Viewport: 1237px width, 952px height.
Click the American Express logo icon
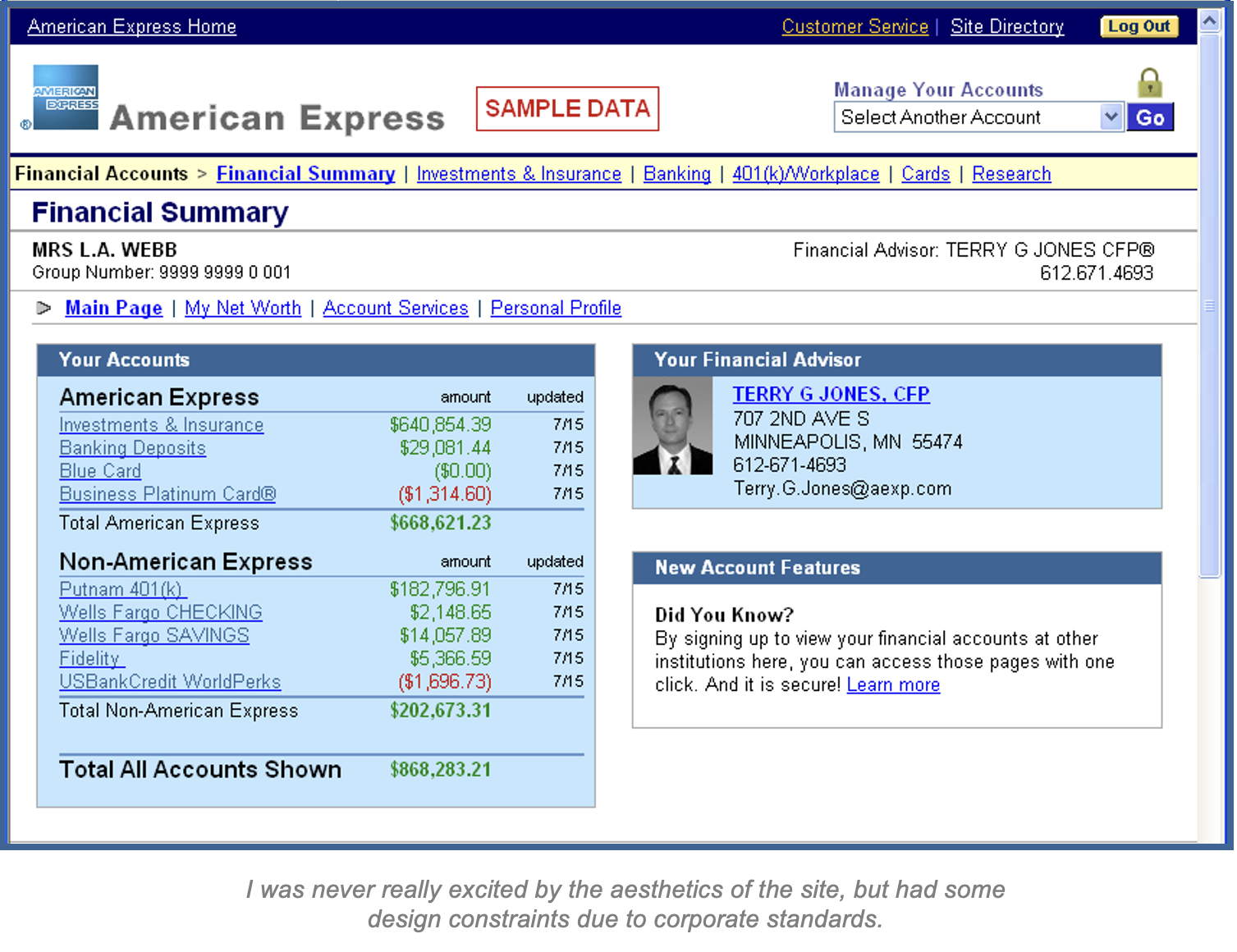point(65,97)
